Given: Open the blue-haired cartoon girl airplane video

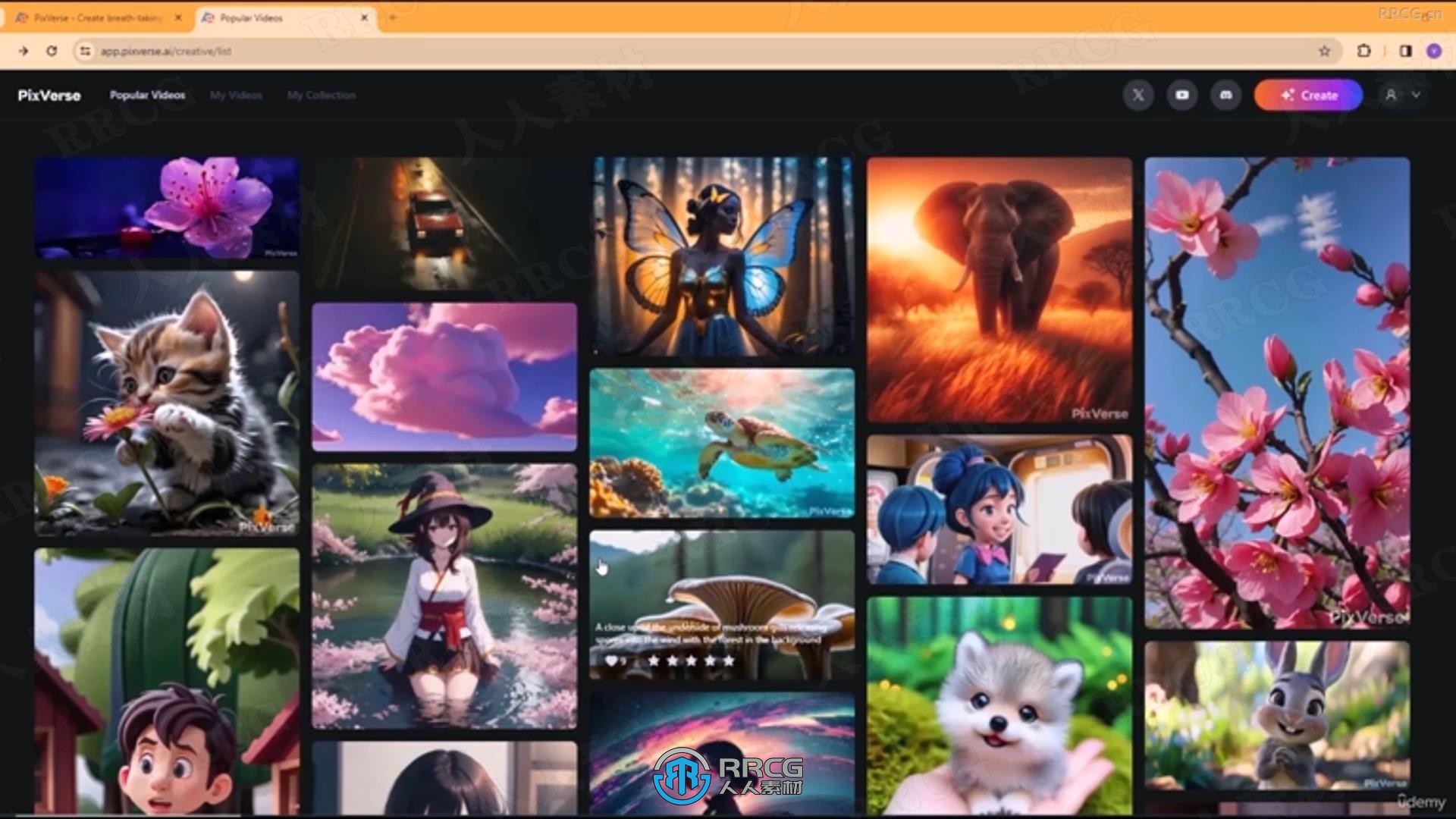Looking at the screenshot, I should click(999, 510).
